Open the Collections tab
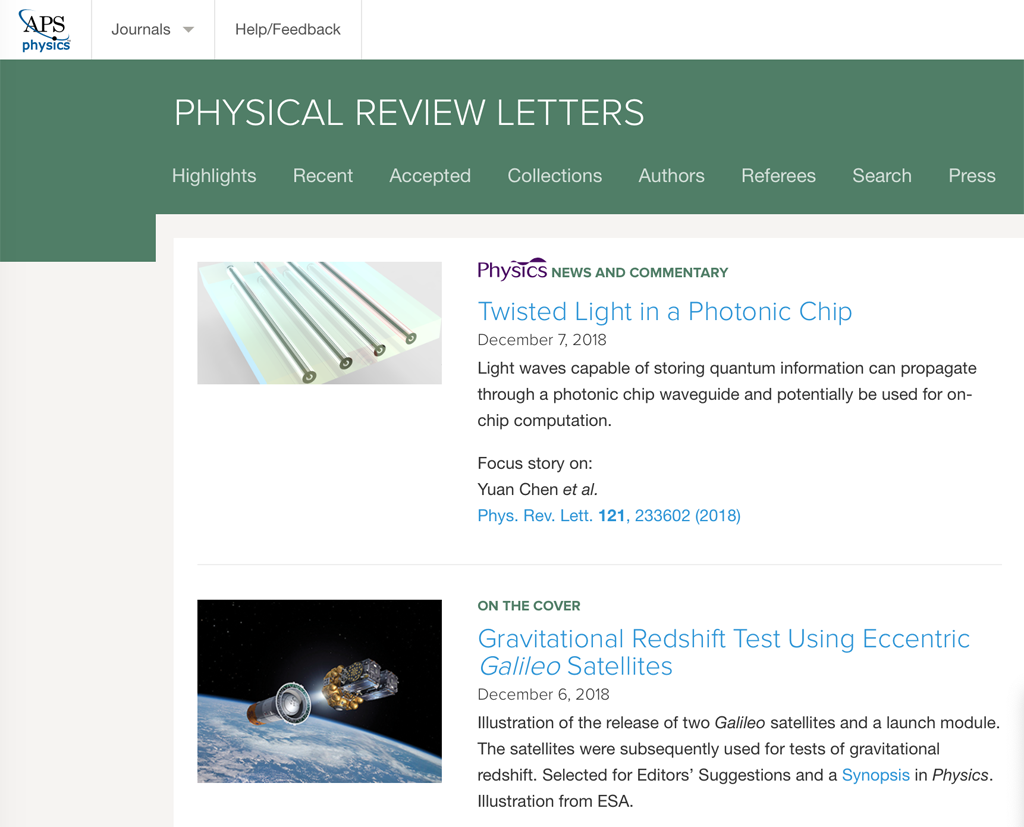 555,176
